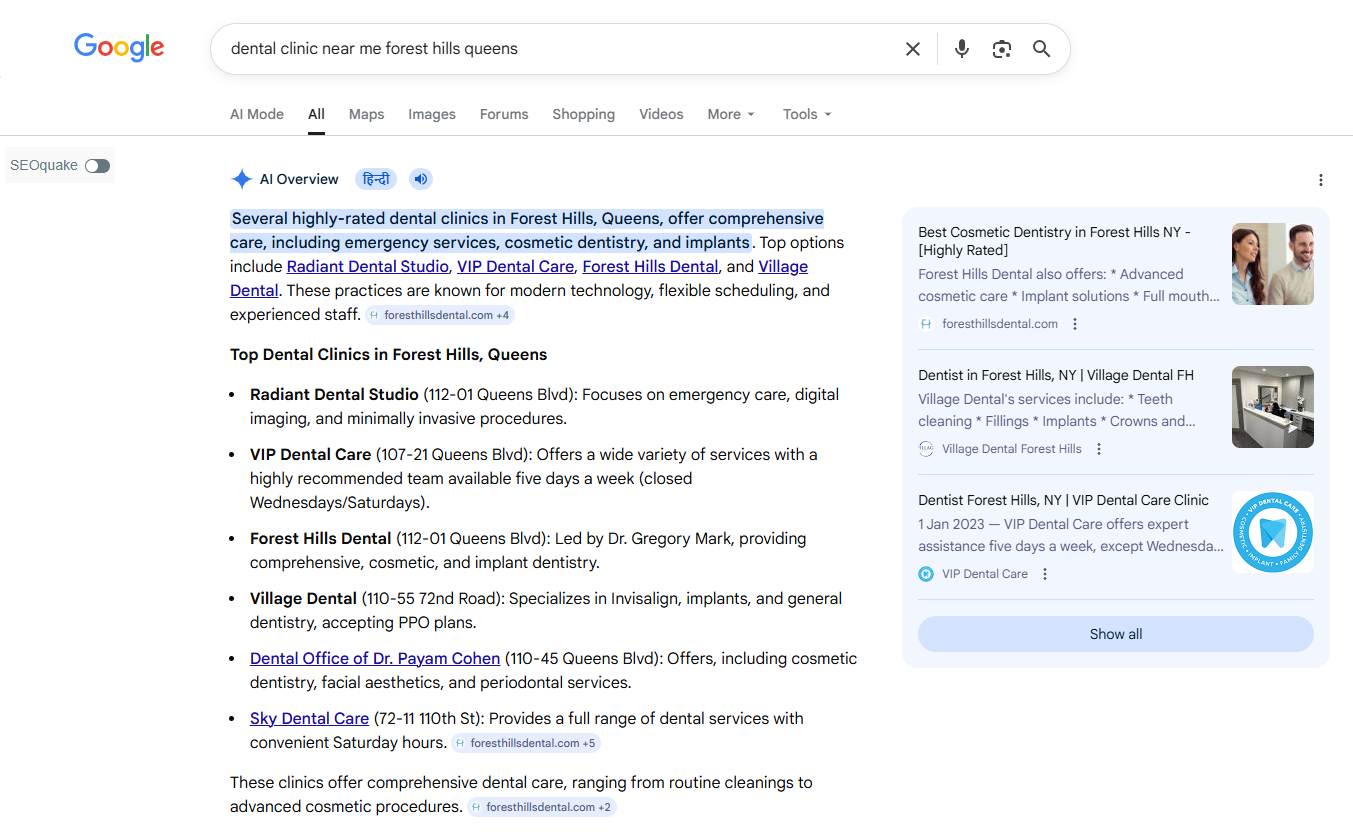Clear the search box with the X icon
1353x833 pixels.
click(x=913, y=49)
